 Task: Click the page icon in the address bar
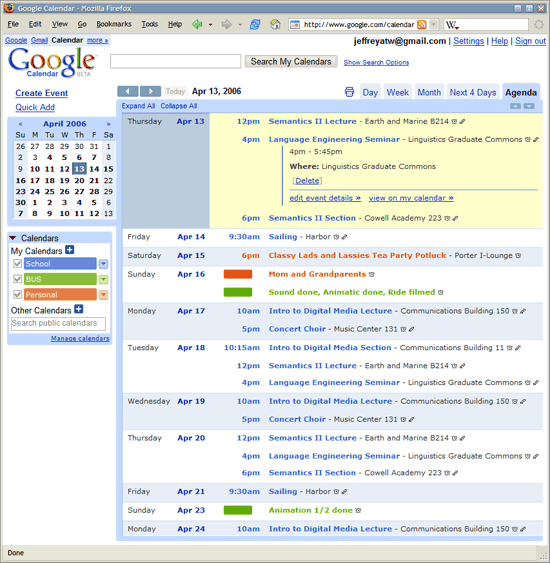pyautogui.click(x=295, y=25)
